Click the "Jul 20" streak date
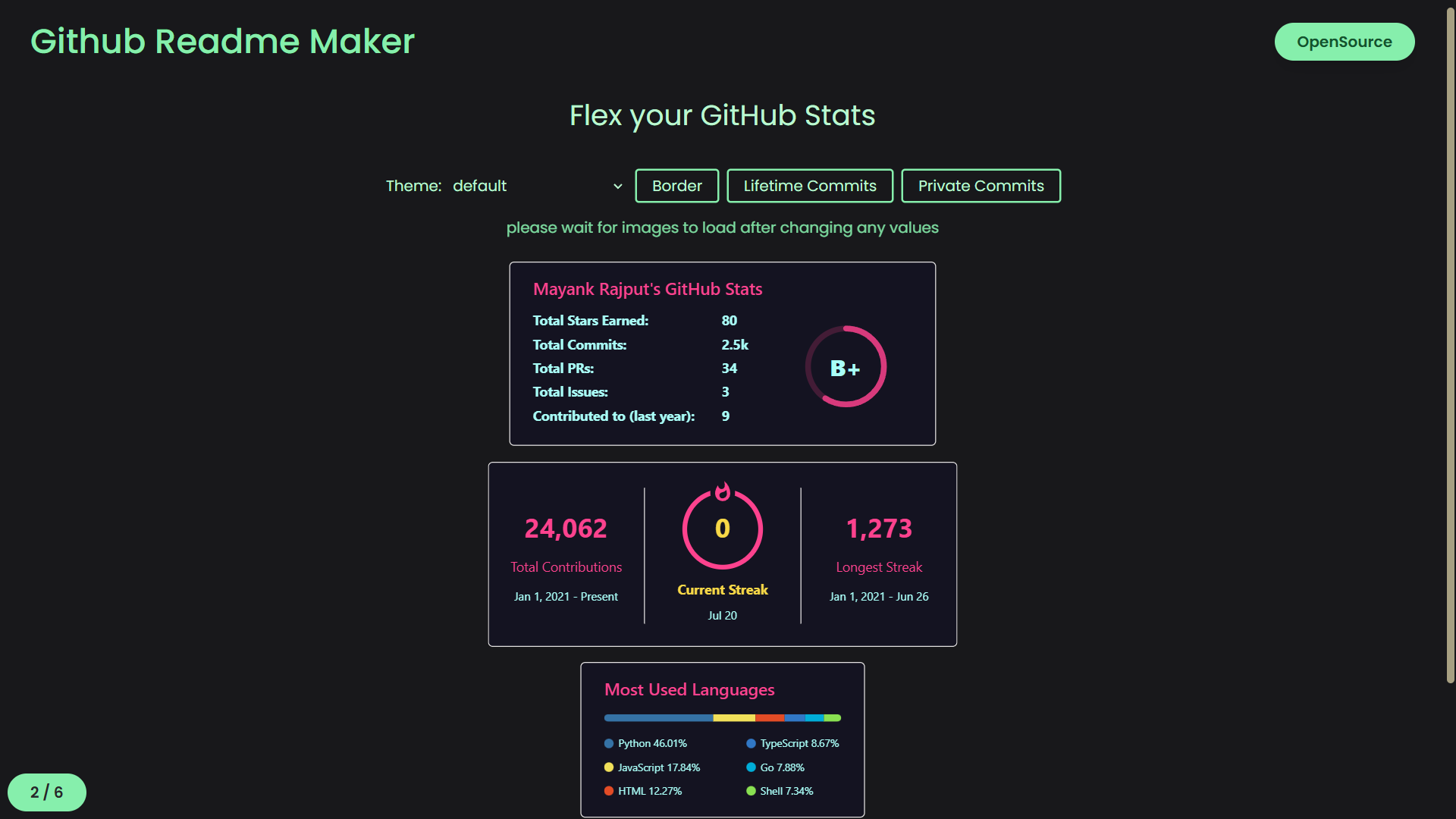Screen dimensions: 1456x819 click(723, 616)
